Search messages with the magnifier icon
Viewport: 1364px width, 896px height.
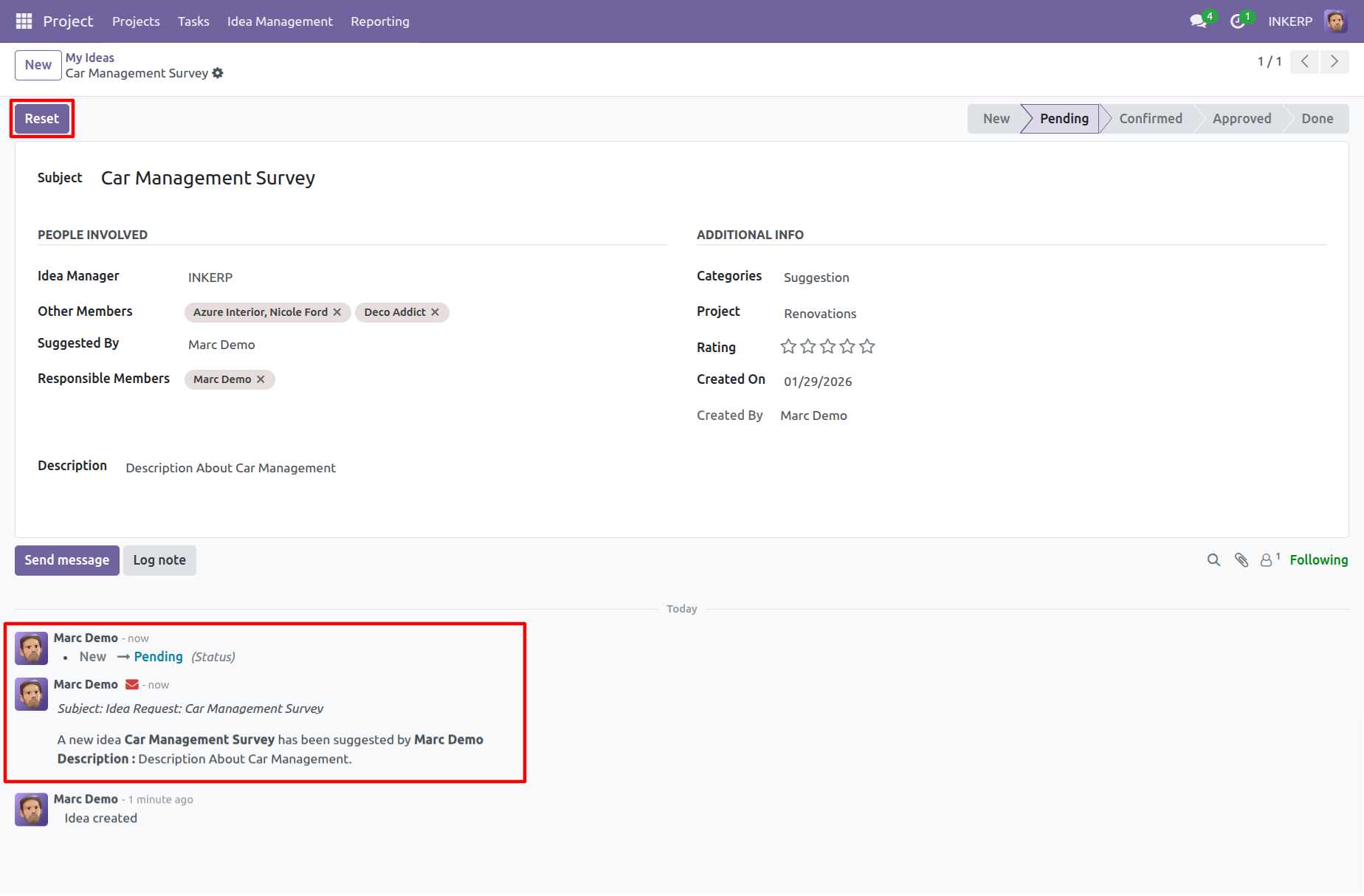tap(1213, 560)
